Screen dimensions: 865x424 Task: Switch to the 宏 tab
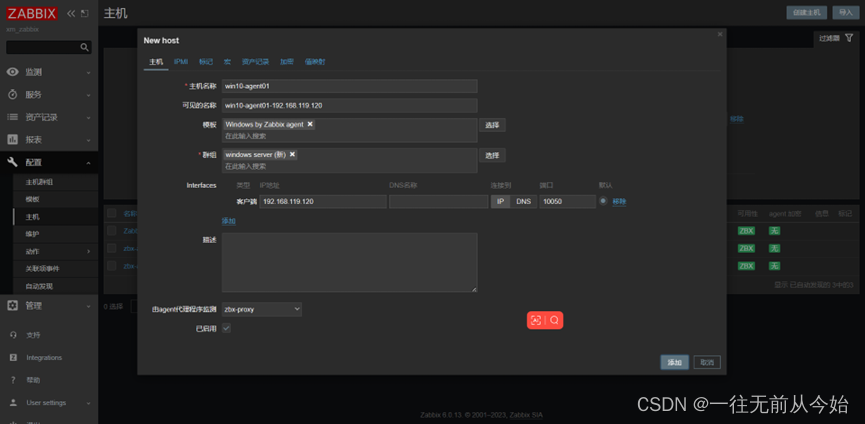227,62
